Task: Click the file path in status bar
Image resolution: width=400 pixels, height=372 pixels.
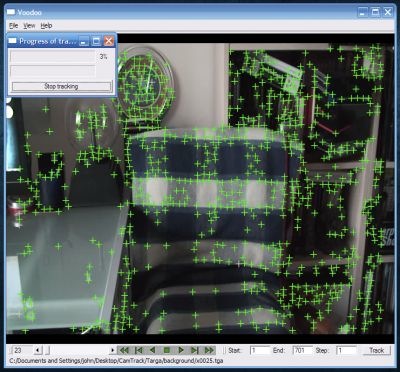Action: (x=116, y=361)
